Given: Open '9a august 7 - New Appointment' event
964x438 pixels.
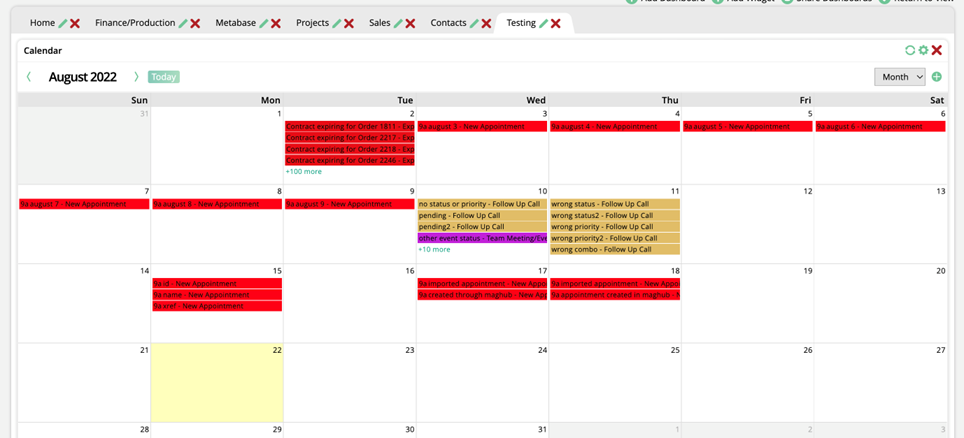Looking at the screenshot, I should [84, 204].
